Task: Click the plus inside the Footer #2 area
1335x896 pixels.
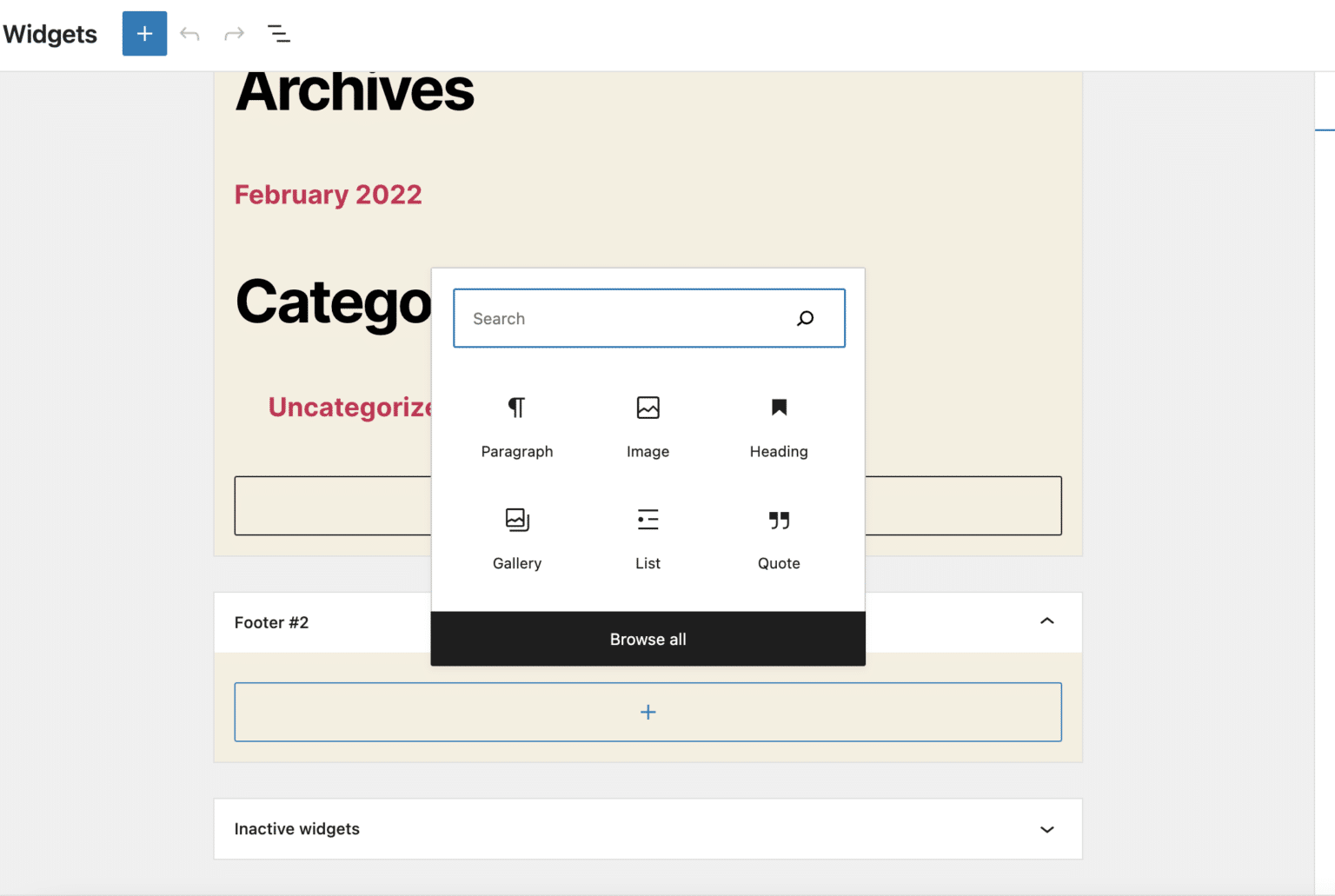Action: (x=648, y=712)
